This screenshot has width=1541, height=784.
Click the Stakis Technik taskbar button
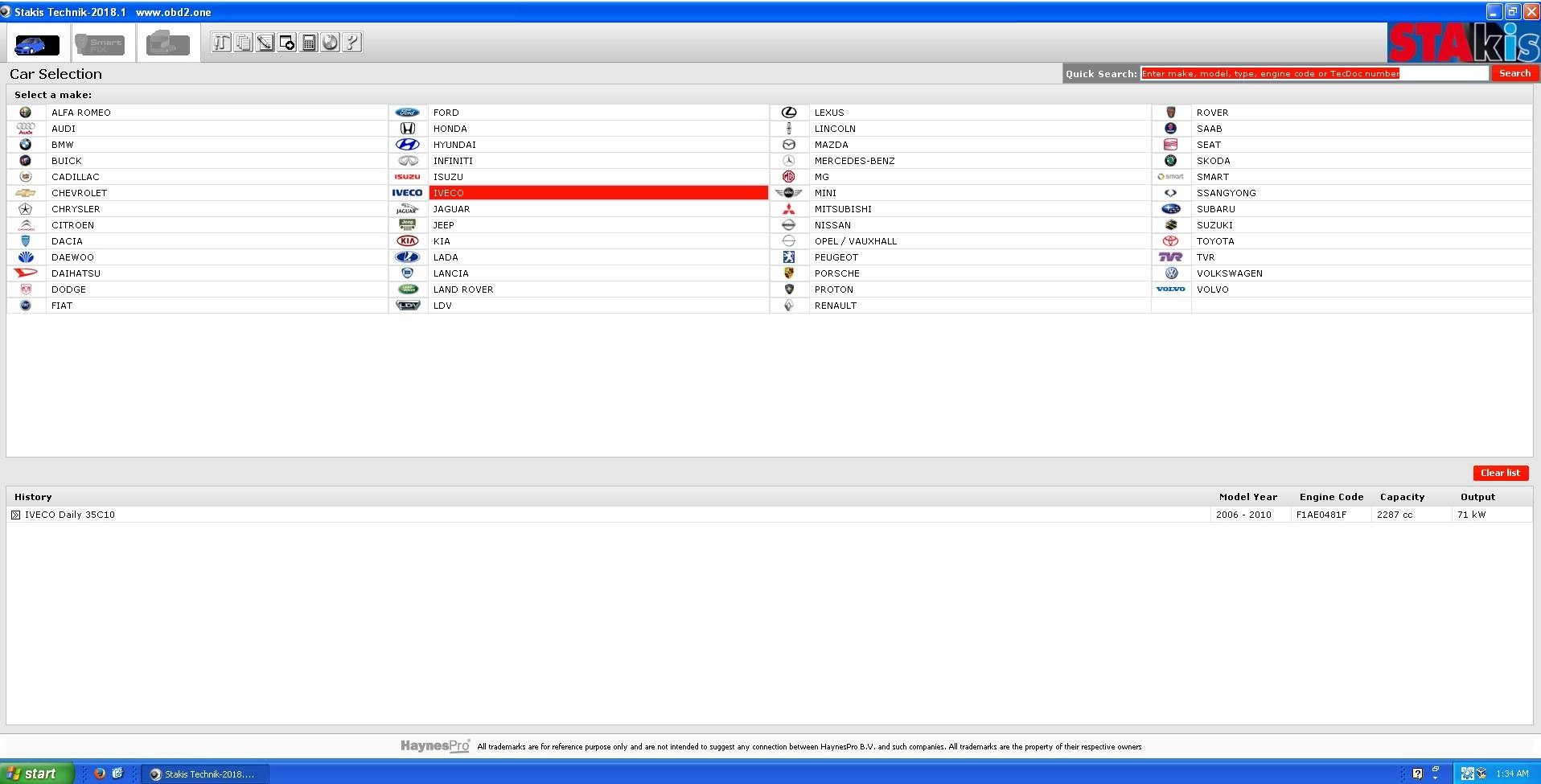click(x=205, y=774)
